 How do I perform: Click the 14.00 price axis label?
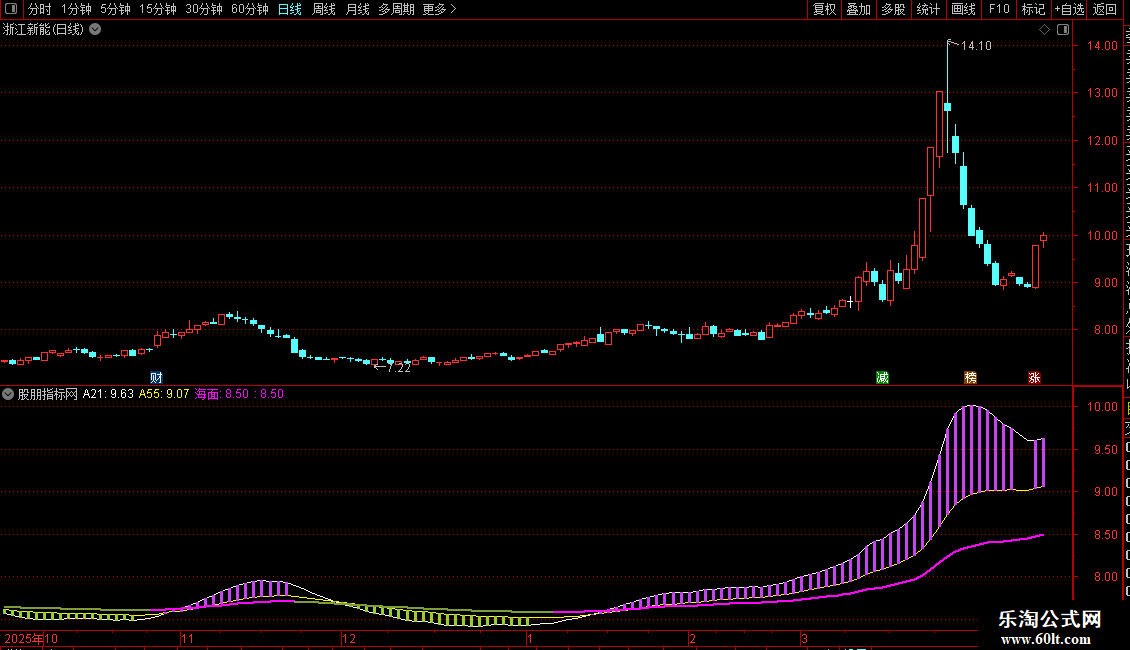(x=1102, y=45)
